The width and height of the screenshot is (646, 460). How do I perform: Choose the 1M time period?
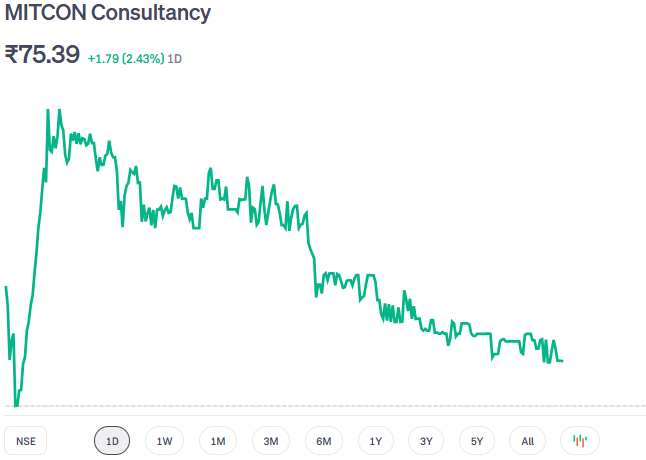click(x=218, y=440)
